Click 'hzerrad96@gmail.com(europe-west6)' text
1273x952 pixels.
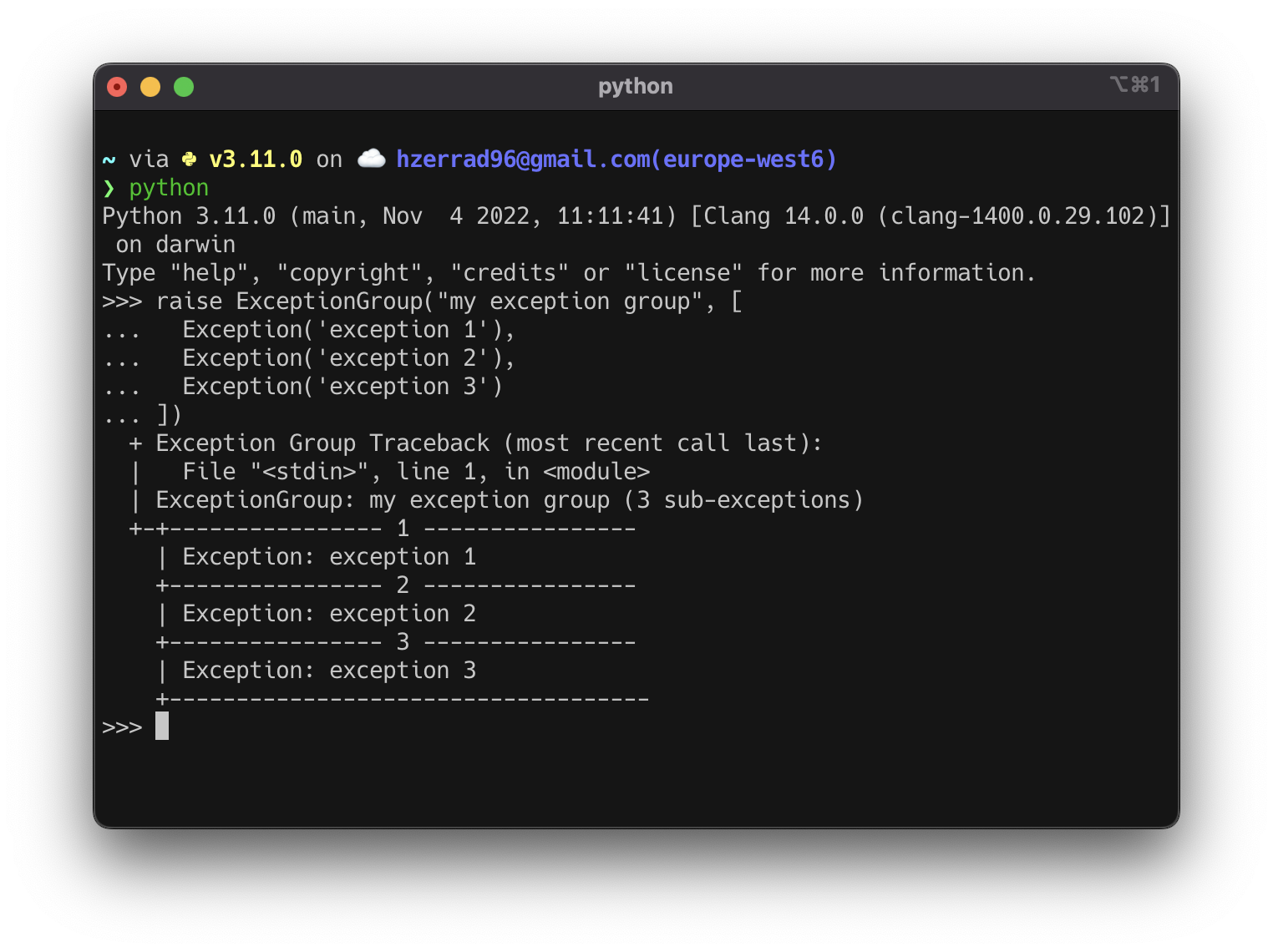[616, 160]
